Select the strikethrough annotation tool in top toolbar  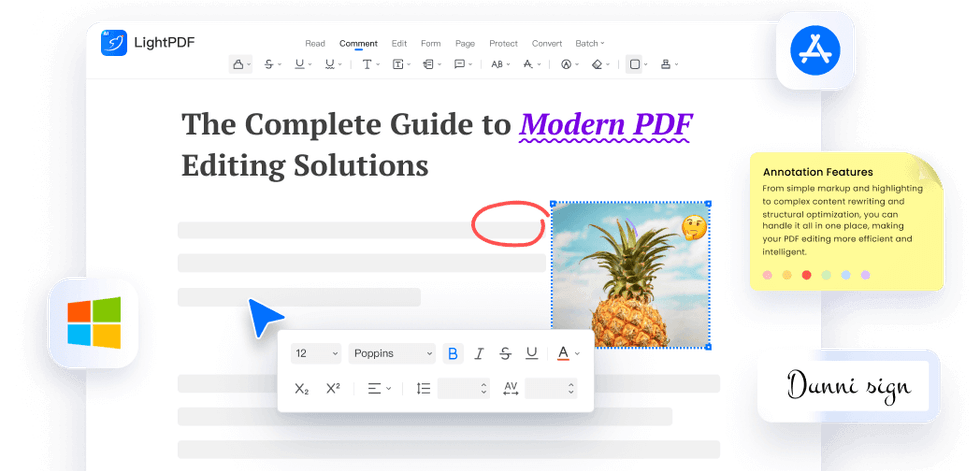[269, 64]
